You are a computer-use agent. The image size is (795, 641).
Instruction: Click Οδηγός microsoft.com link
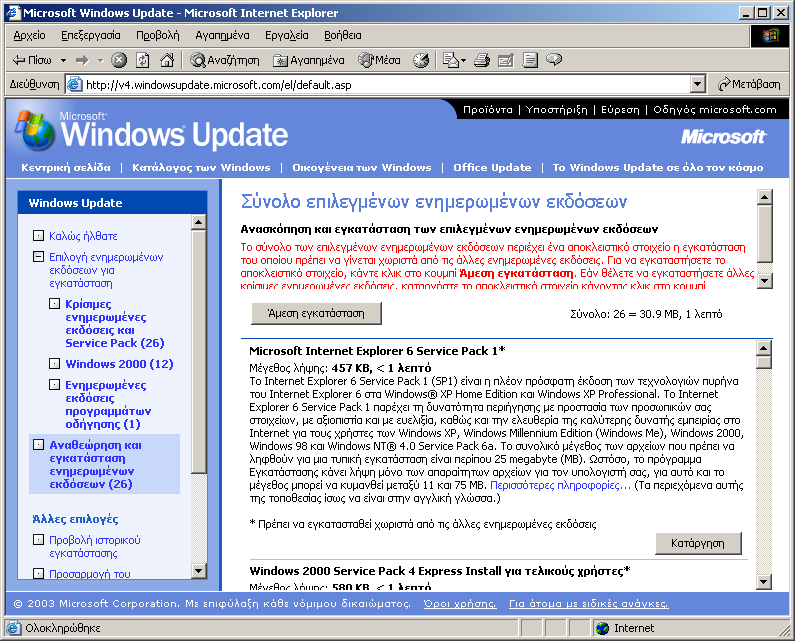(715, 110)
